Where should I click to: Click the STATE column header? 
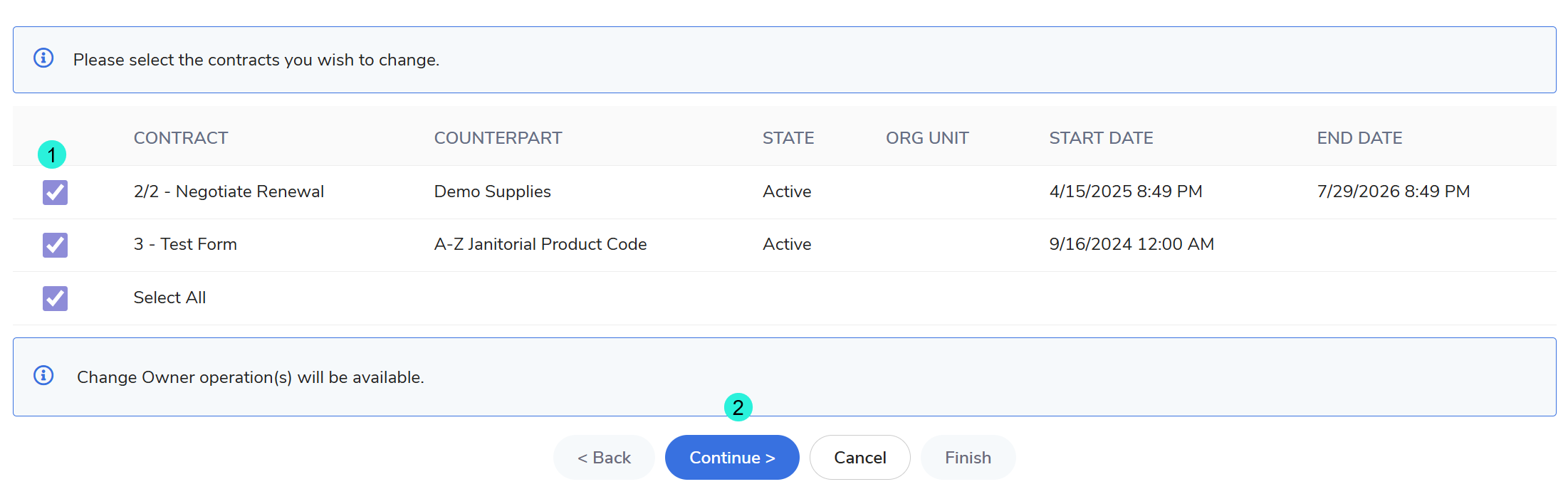[x=788, y=138]
